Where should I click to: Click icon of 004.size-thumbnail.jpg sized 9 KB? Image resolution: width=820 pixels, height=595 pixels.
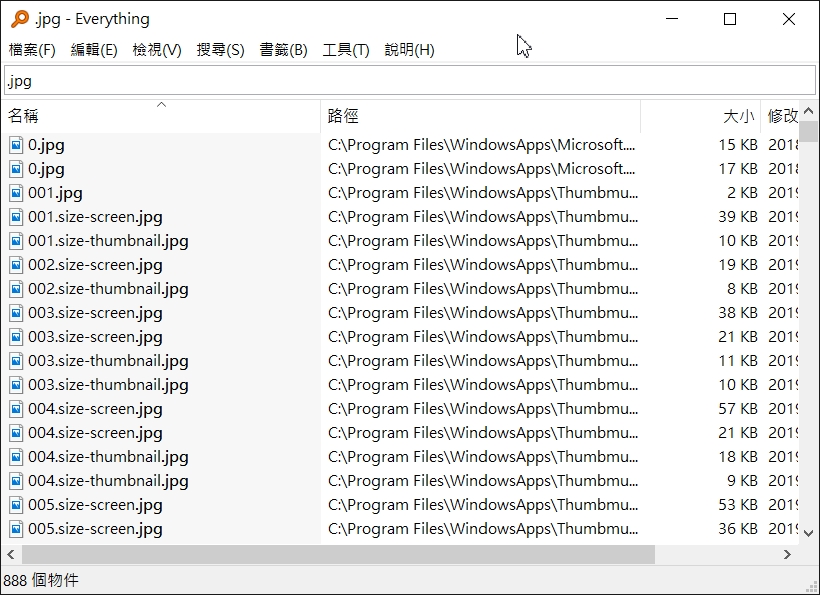(x=16, y=481)
